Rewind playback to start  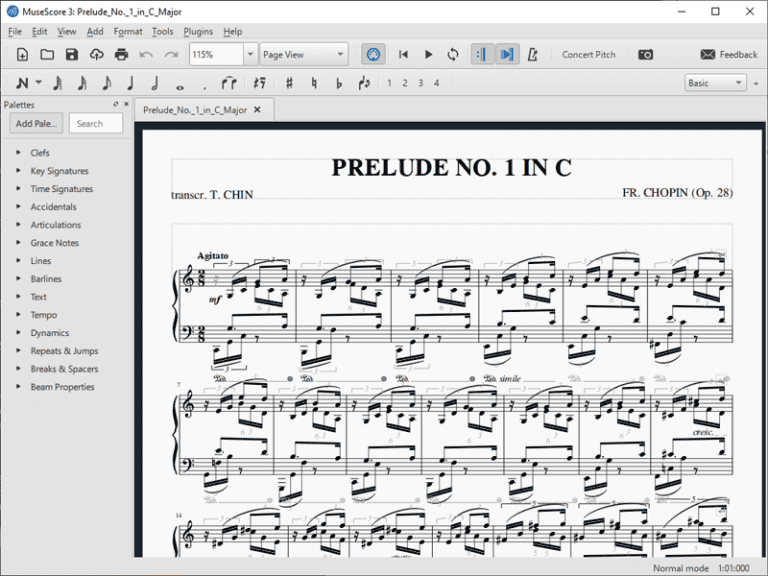pos(403,54)
